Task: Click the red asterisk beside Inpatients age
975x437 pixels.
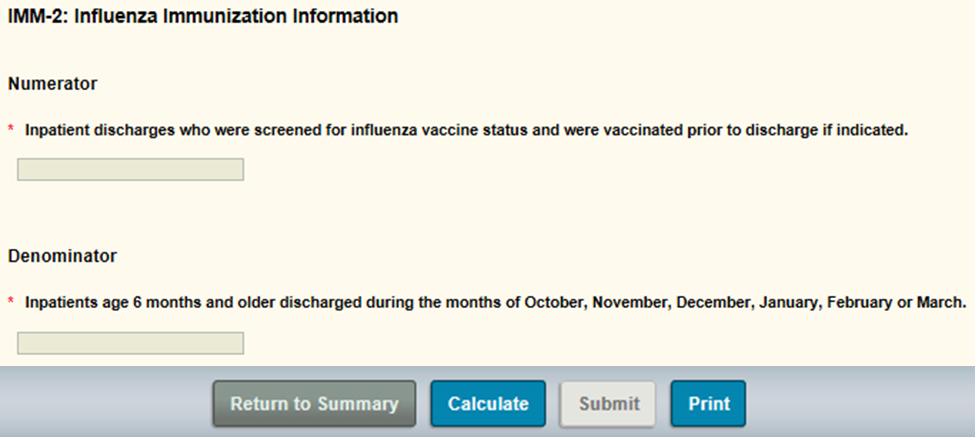Action: click(11, 302)
